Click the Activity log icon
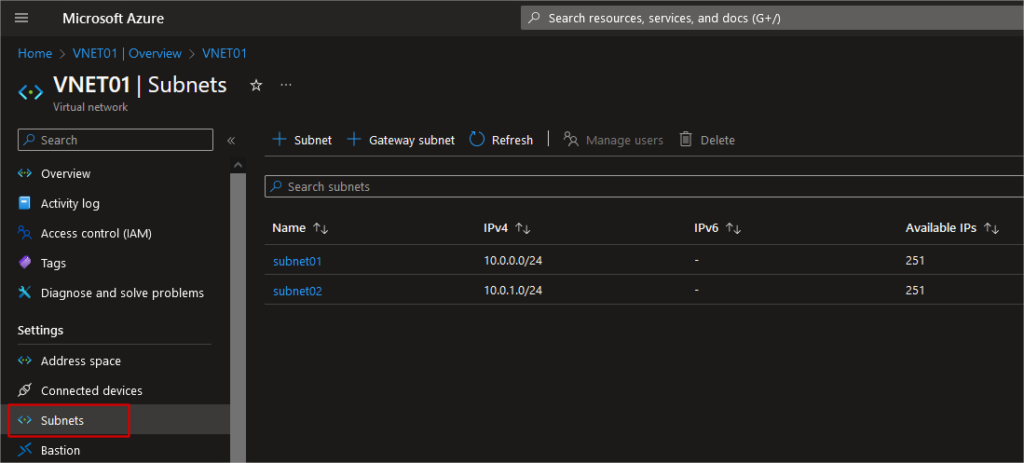Image resolution: width=1024 pixels, height=463 pixels. (x=25, y=203)
